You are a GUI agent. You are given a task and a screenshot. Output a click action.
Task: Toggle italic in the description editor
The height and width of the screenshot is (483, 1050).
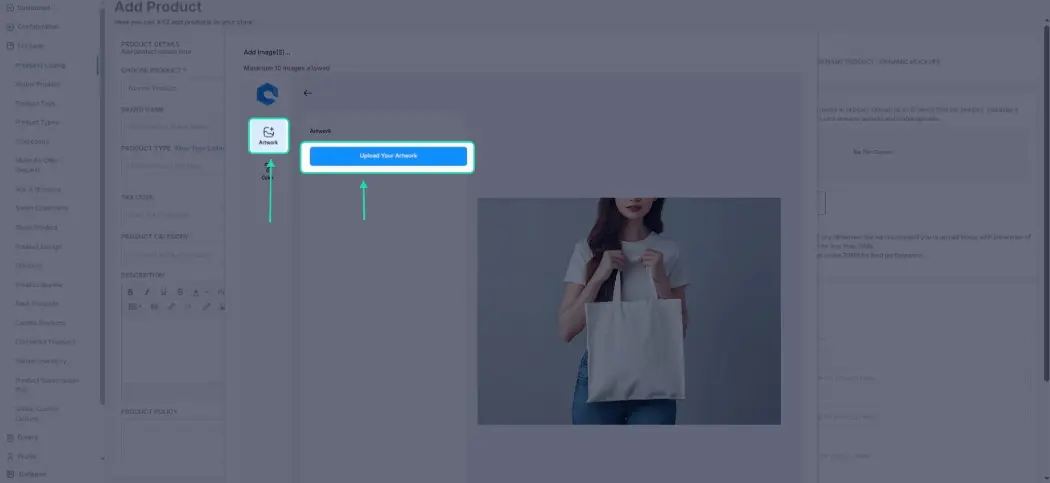pos(147,292)
